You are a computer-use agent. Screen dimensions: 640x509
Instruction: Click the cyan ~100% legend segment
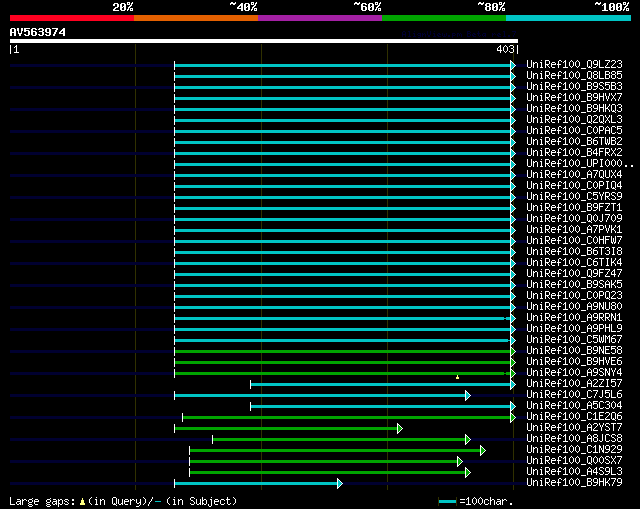point(569,18)
